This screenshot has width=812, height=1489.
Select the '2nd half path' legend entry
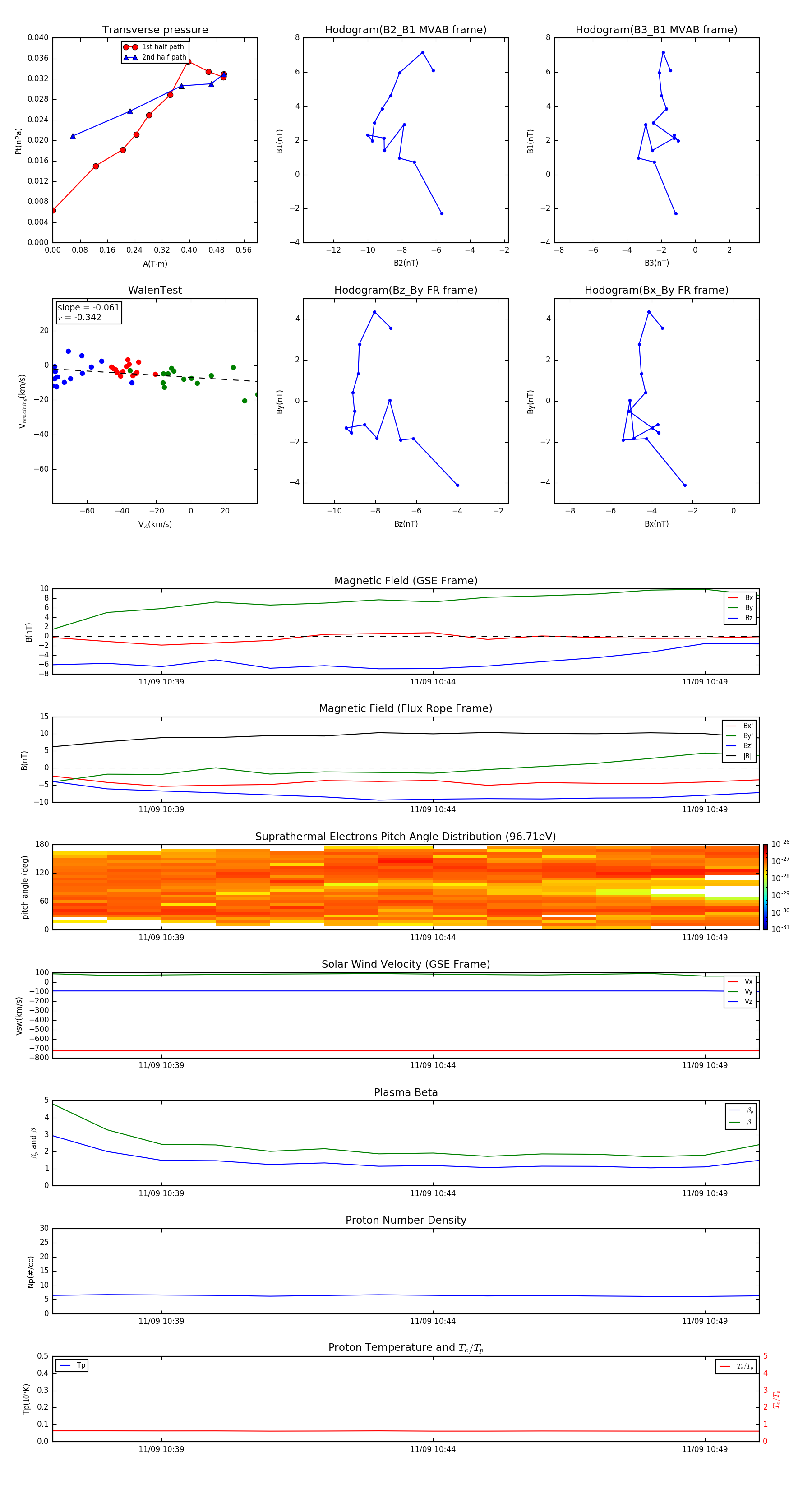click(x=155, y=57)
